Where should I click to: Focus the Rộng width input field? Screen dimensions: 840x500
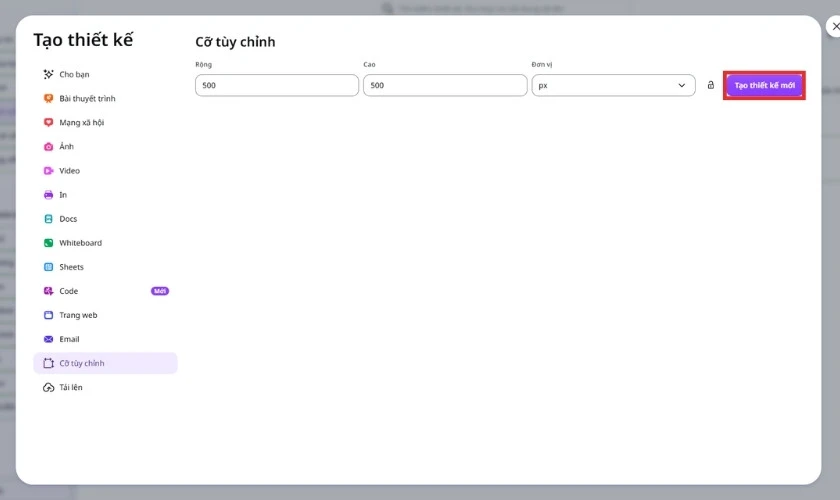277,85
